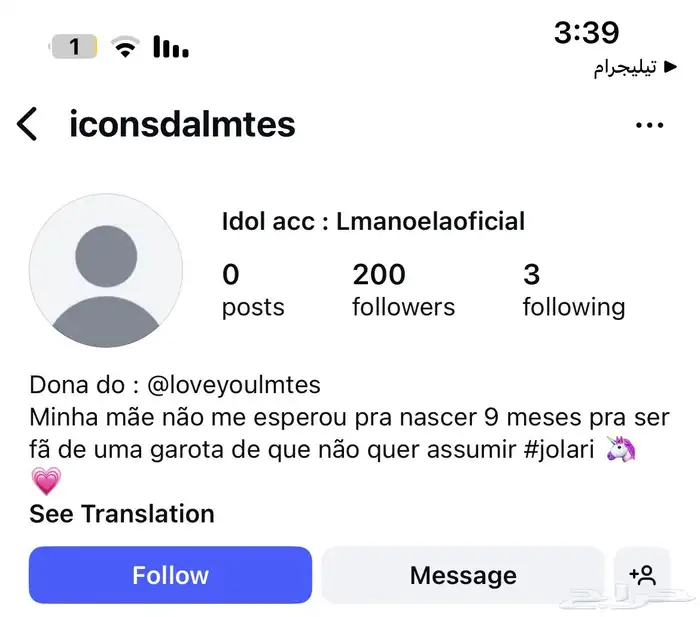Image resolution: width=700 pixels, height=617 pixels.
Task: Tap the add suggested people icon
Action: [x=642, y=575]
